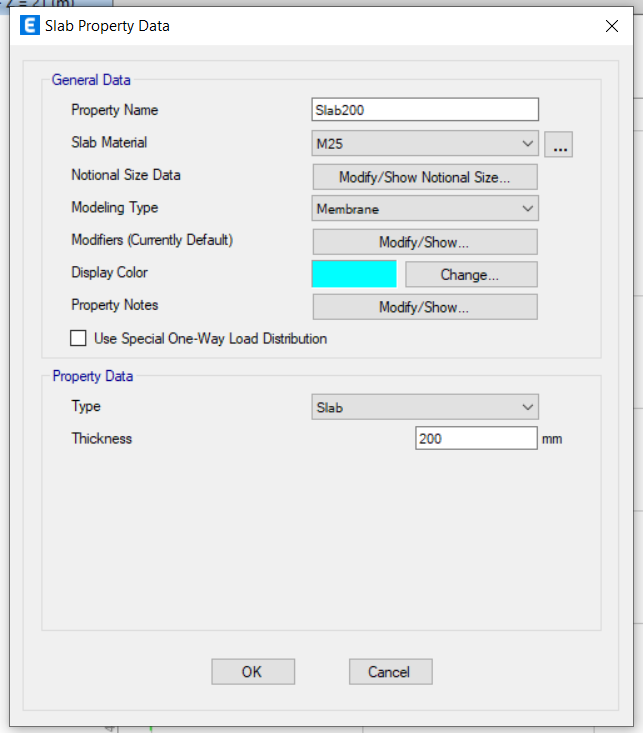
Task: Click the Thickness input field showing 200
Action: [476, 438]
